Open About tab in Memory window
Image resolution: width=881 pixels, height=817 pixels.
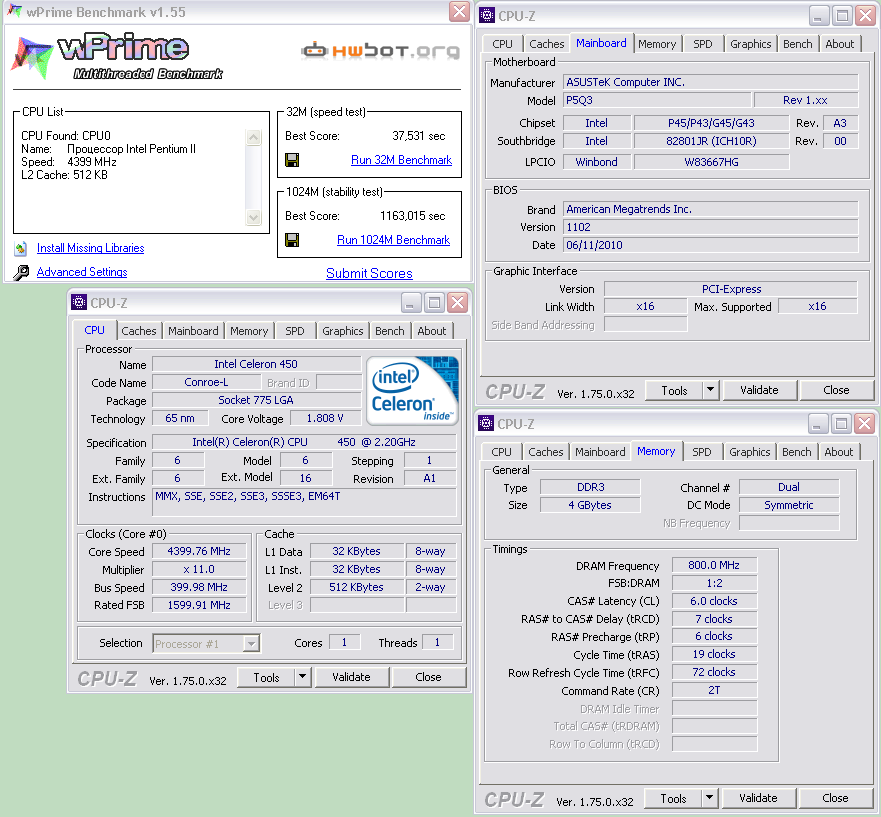point(838,452)
